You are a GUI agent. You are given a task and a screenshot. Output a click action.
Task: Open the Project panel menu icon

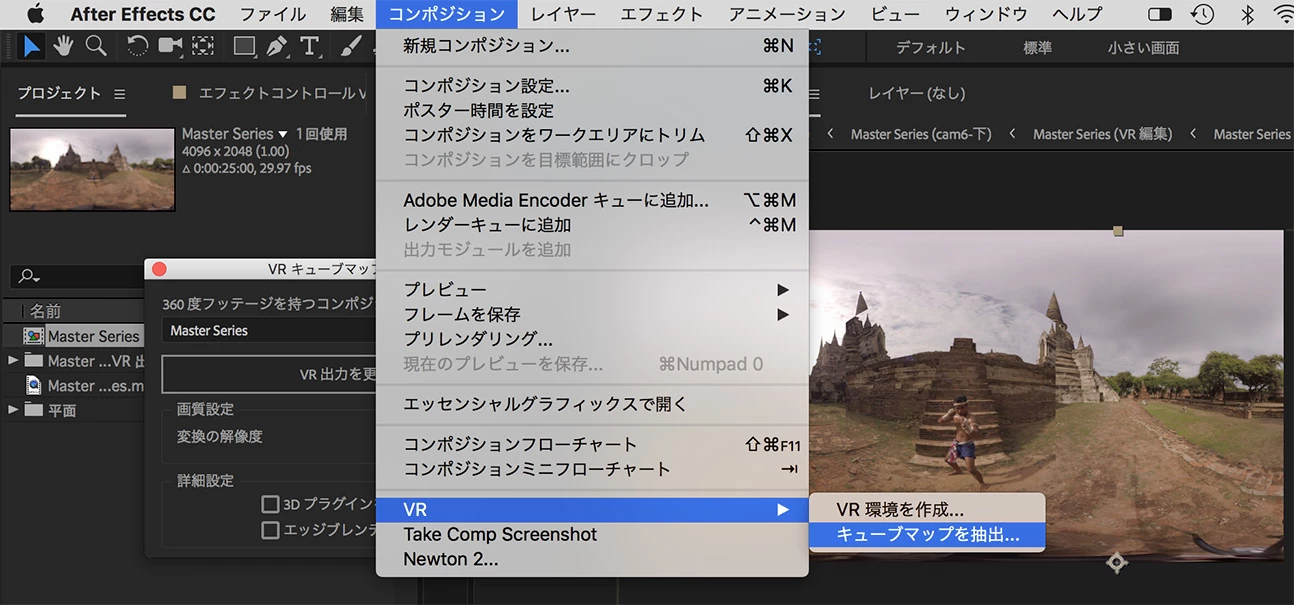click(119, 94)
